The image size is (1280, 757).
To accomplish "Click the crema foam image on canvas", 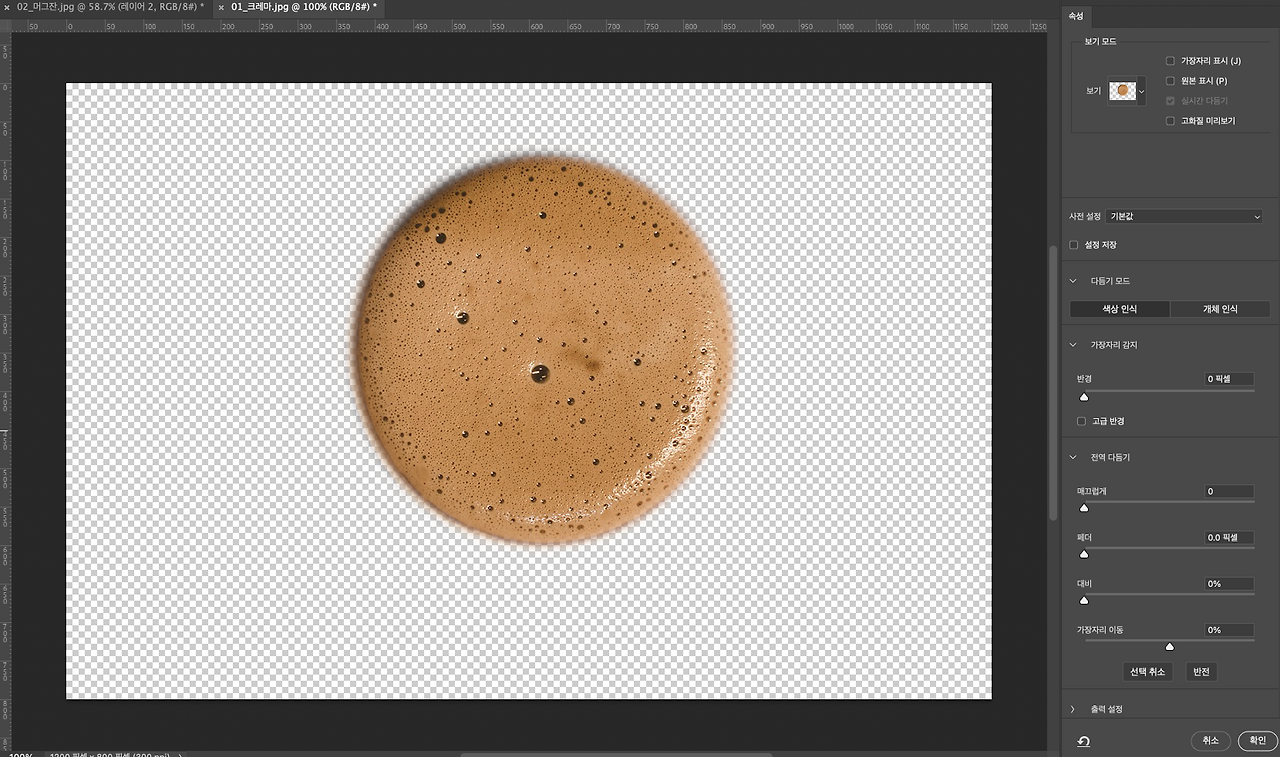I will [x=544, y=350].
